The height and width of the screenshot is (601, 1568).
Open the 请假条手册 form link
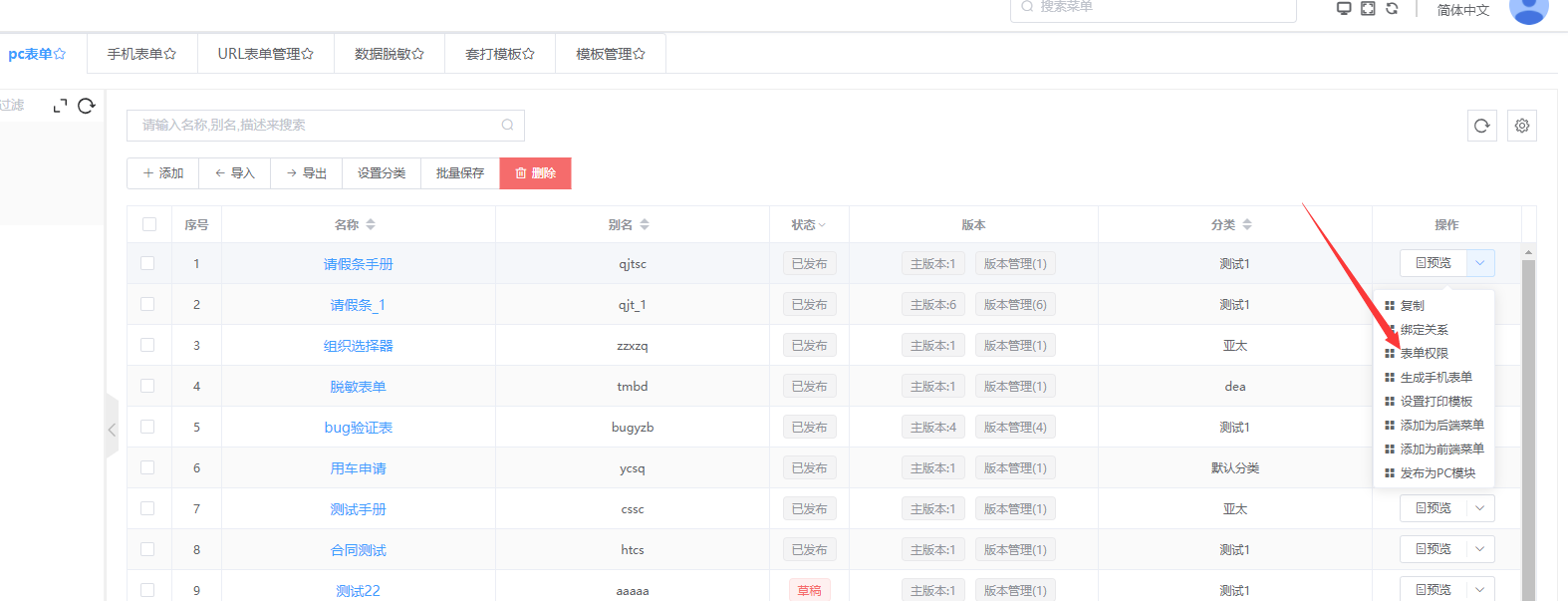click(358, 264)
